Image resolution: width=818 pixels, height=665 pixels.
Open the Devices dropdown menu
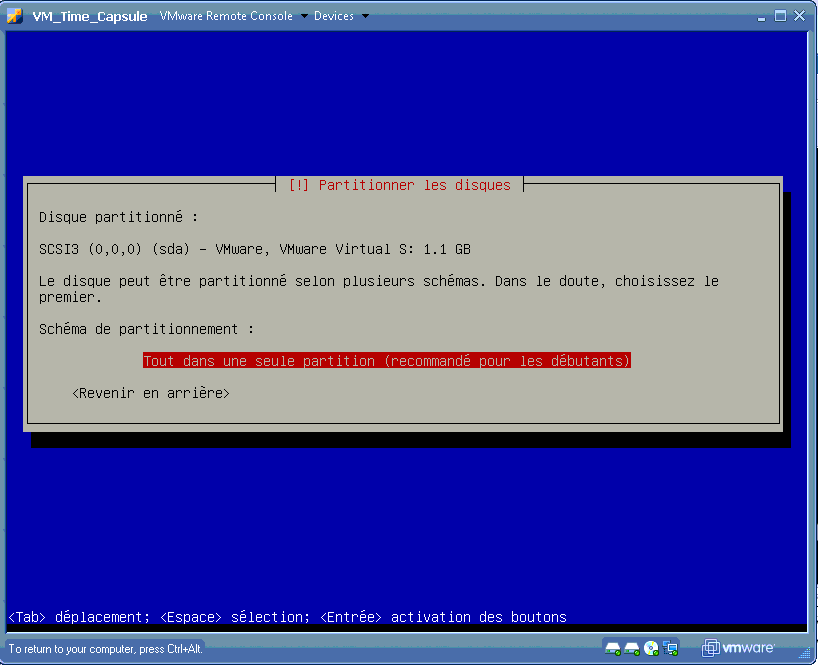341,16
